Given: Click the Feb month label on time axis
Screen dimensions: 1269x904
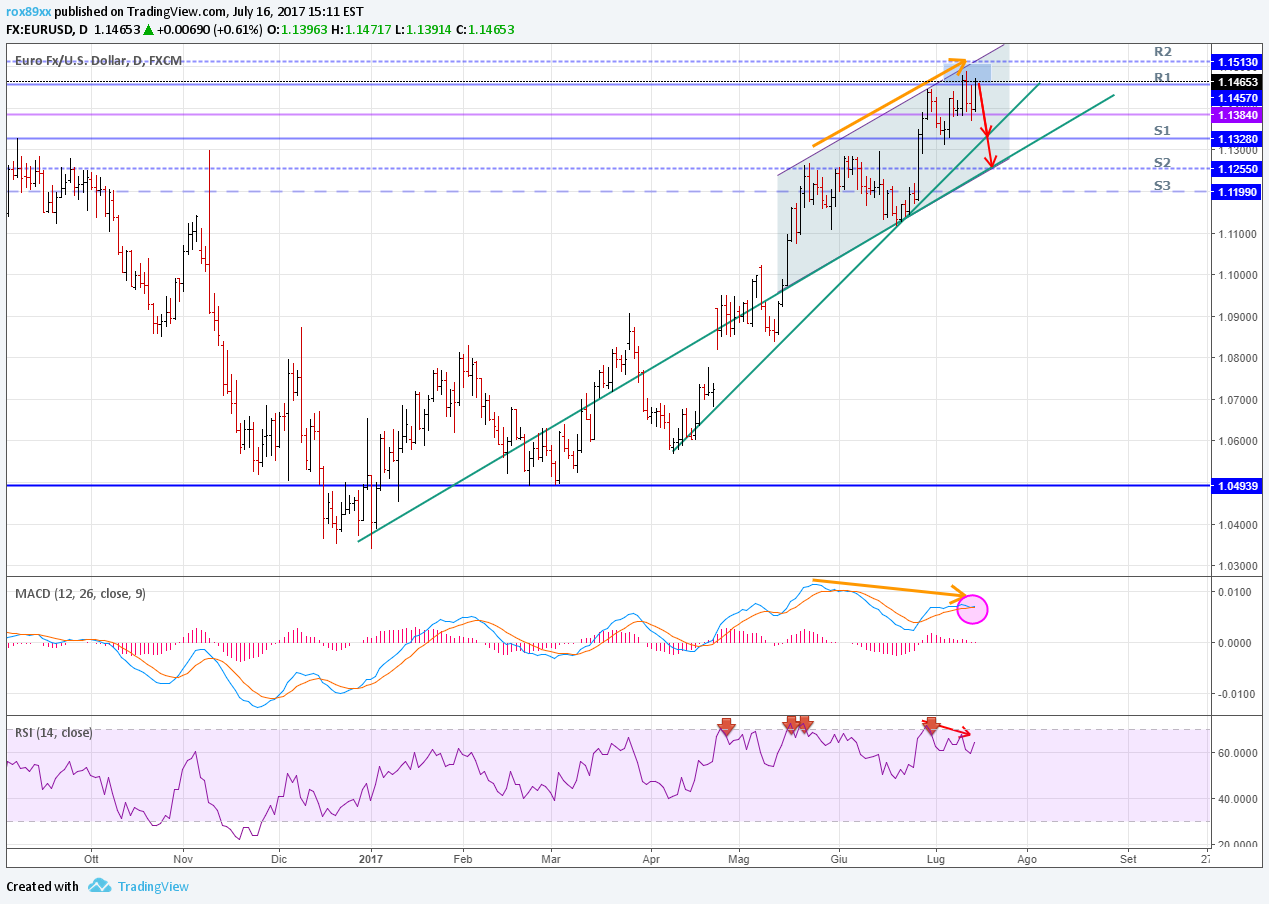Looking at the screenshot, I should pos(462,858).
